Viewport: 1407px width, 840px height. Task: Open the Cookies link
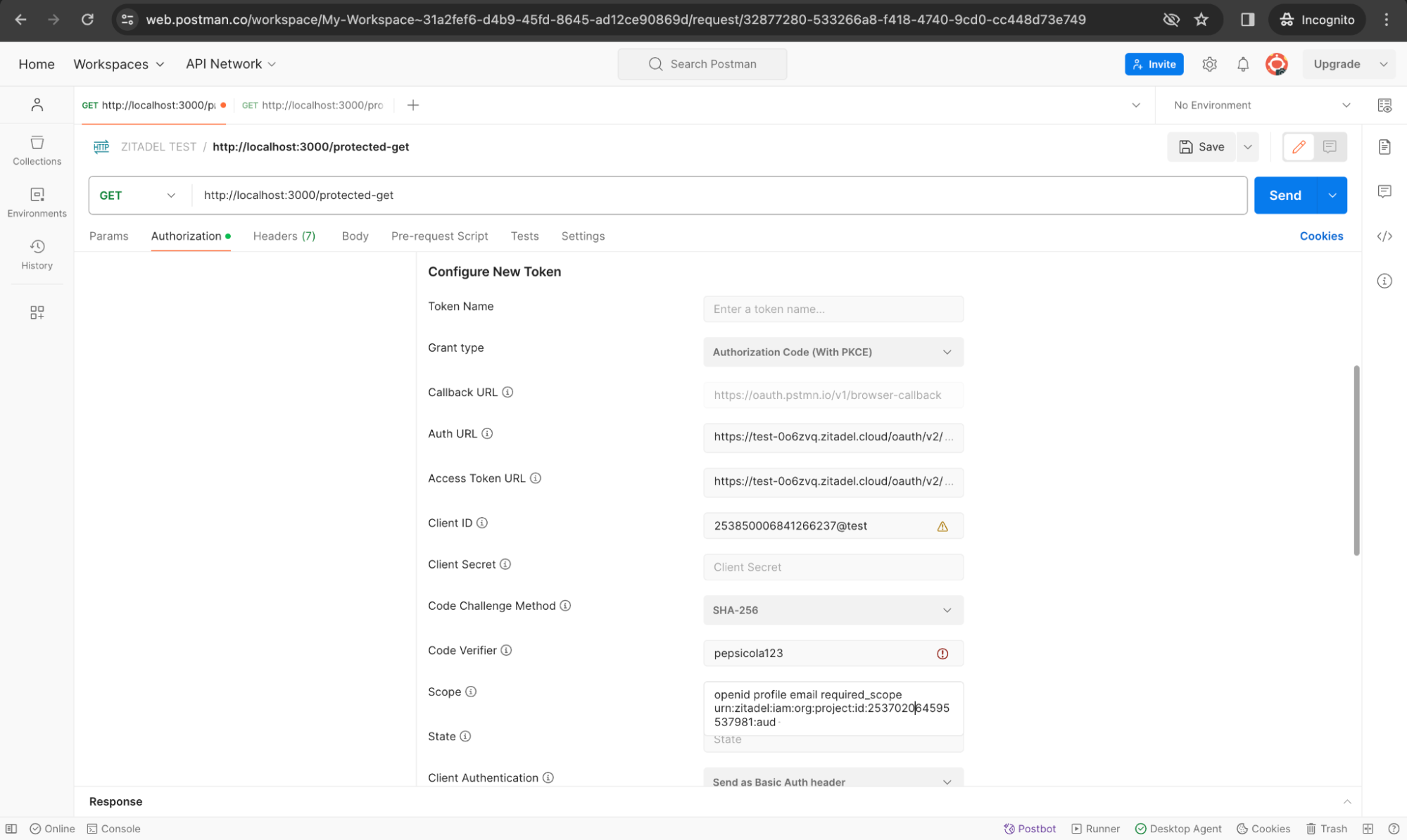1321,236
